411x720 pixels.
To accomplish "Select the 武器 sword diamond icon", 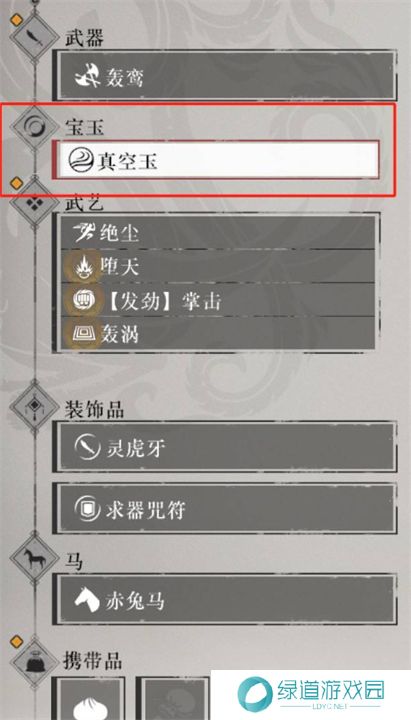I will [34, 35].
